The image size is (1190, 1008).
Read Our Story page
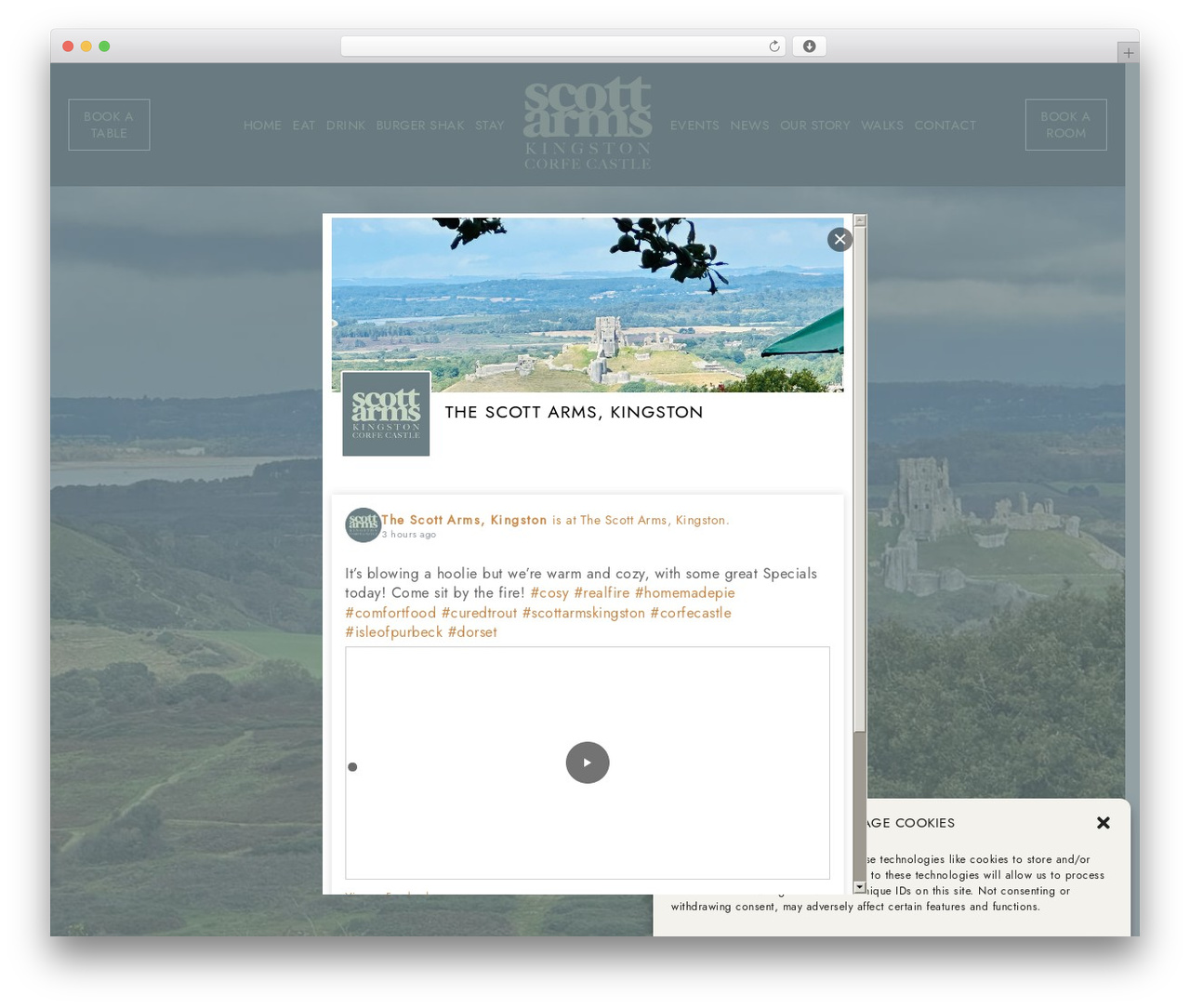pyautogui.click(x=815, y=126)
